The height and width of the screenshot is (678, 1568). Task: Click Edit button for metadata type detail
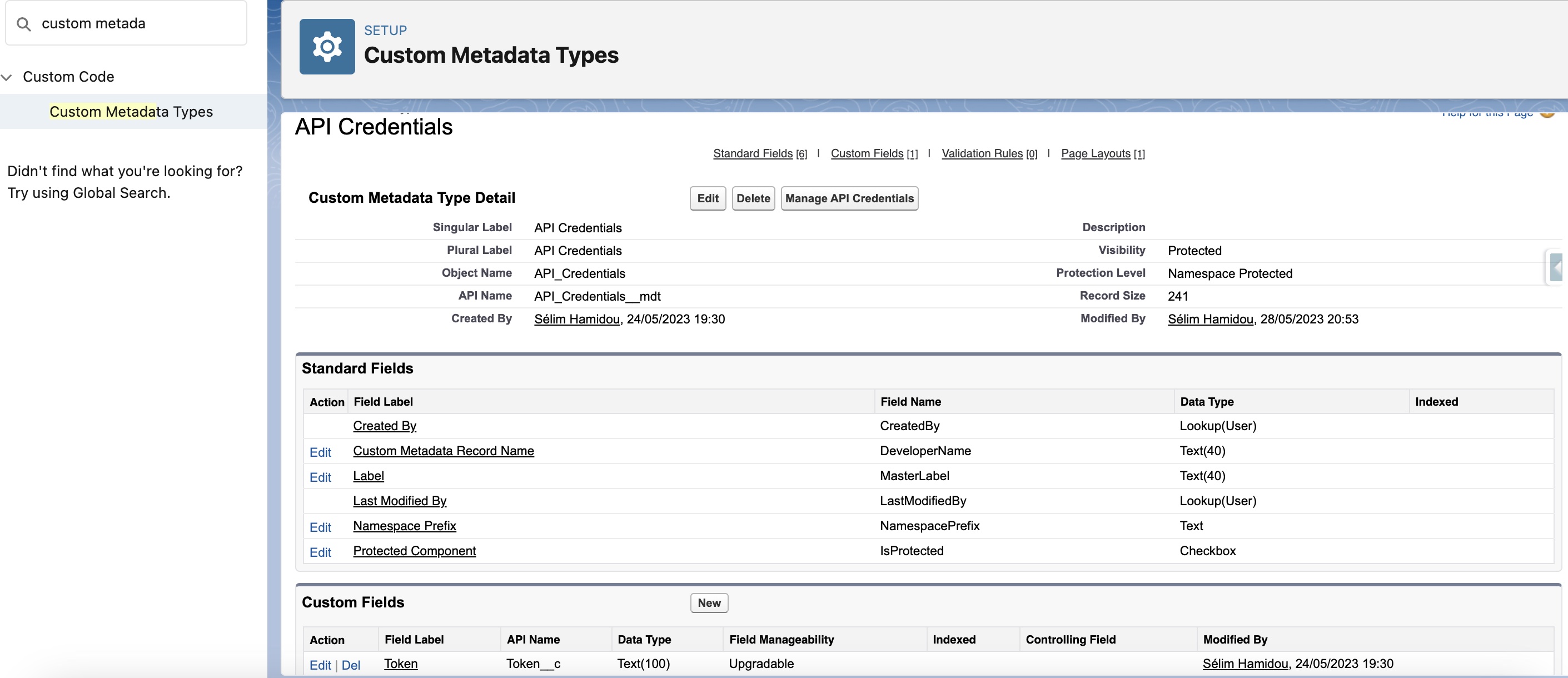click(708, 198)
